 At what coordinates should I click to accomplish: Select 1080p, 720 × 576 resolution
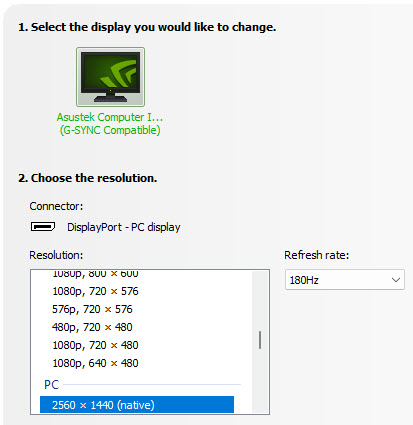point(95,291)
